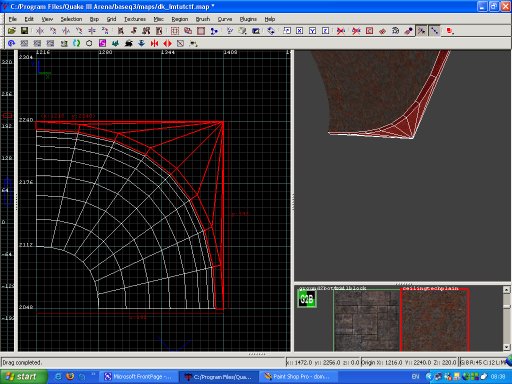Click the x-axis Rotate icon
The height and width of the screenshot is (384, 512).
tap(53, 31)
